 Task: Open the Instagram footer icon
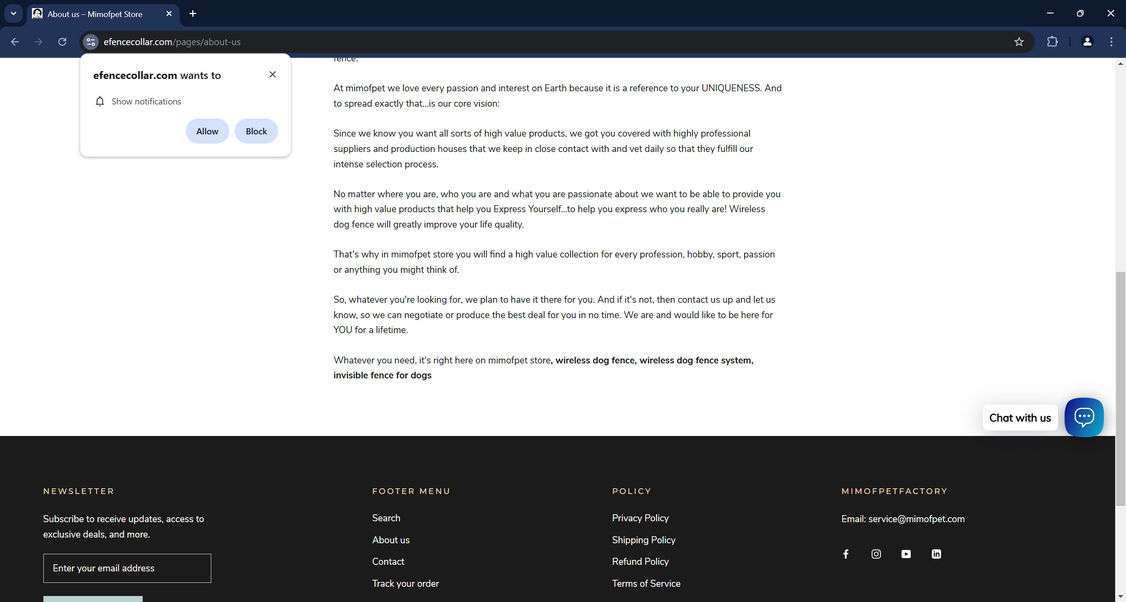[x=876, y=554]
